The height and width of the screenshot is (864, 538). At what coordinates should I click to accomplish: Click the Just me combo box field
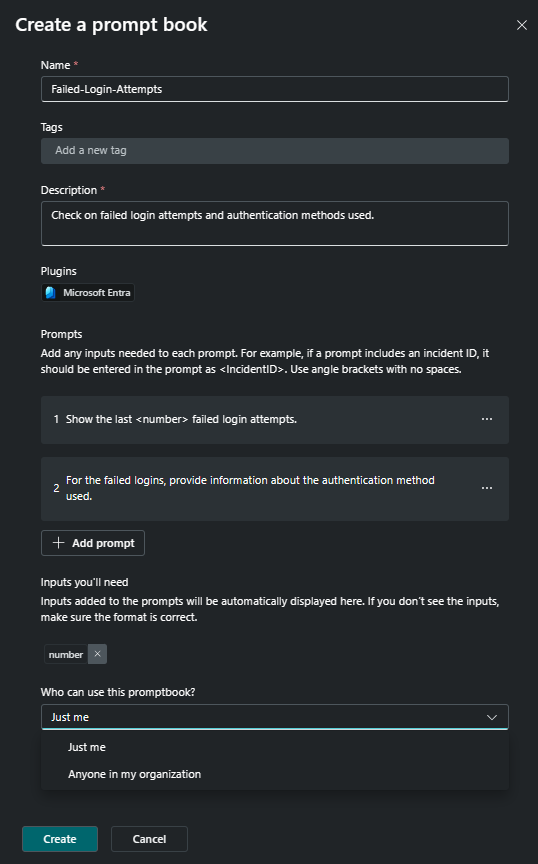pos(275,717)
